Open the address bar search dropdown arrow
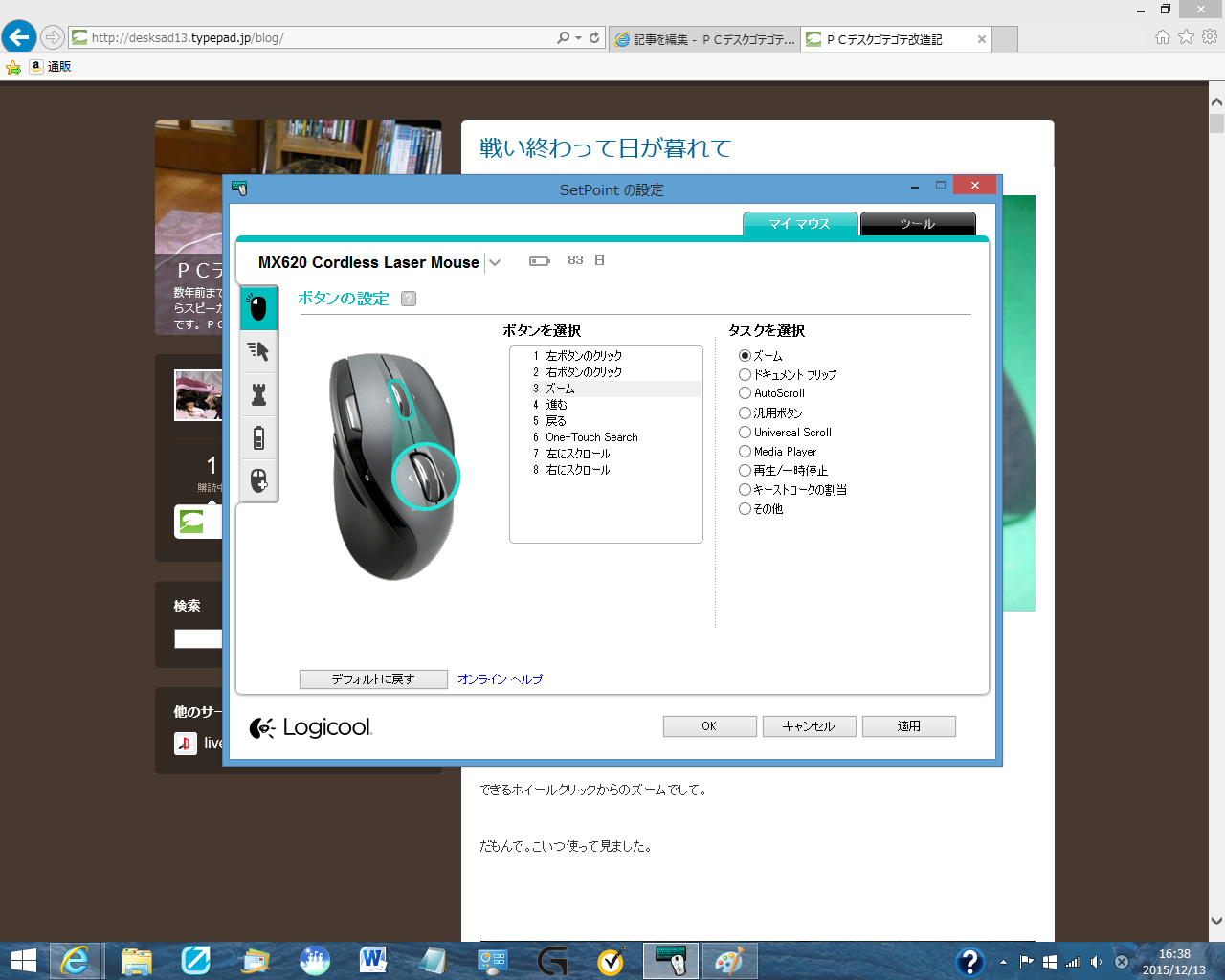The image size is (1225, 980). coord(578,37)
